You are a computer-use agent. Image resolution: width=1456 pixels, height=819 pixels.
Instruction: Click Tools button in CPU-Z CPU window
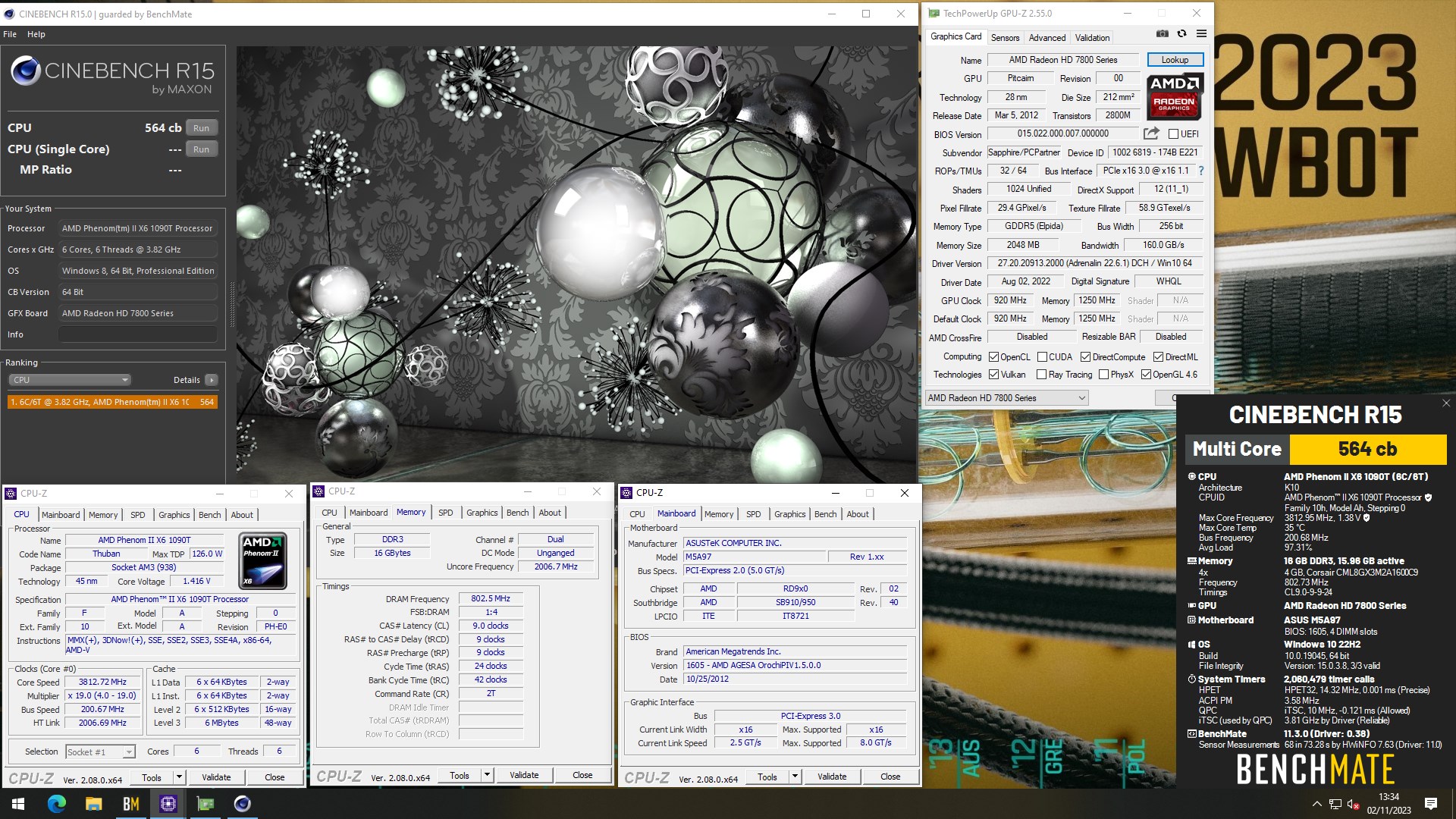pos(152,777)
